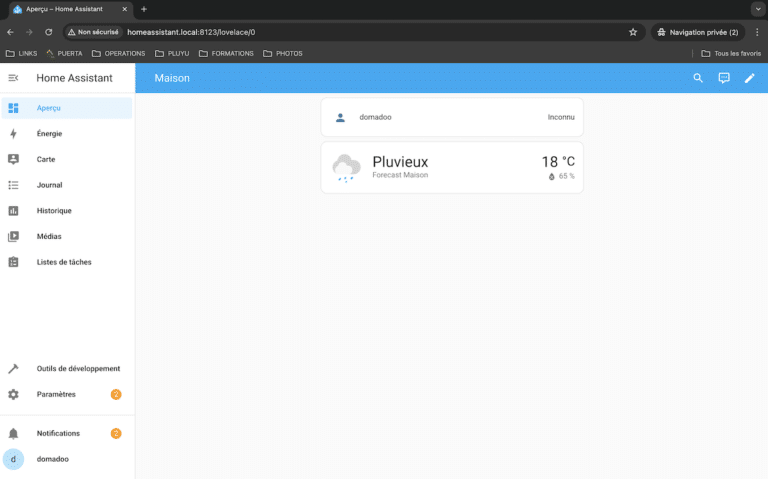Open the Journal logbook
Screen dimensions: 768x479
pyautogui.click(x=67, y=185)
